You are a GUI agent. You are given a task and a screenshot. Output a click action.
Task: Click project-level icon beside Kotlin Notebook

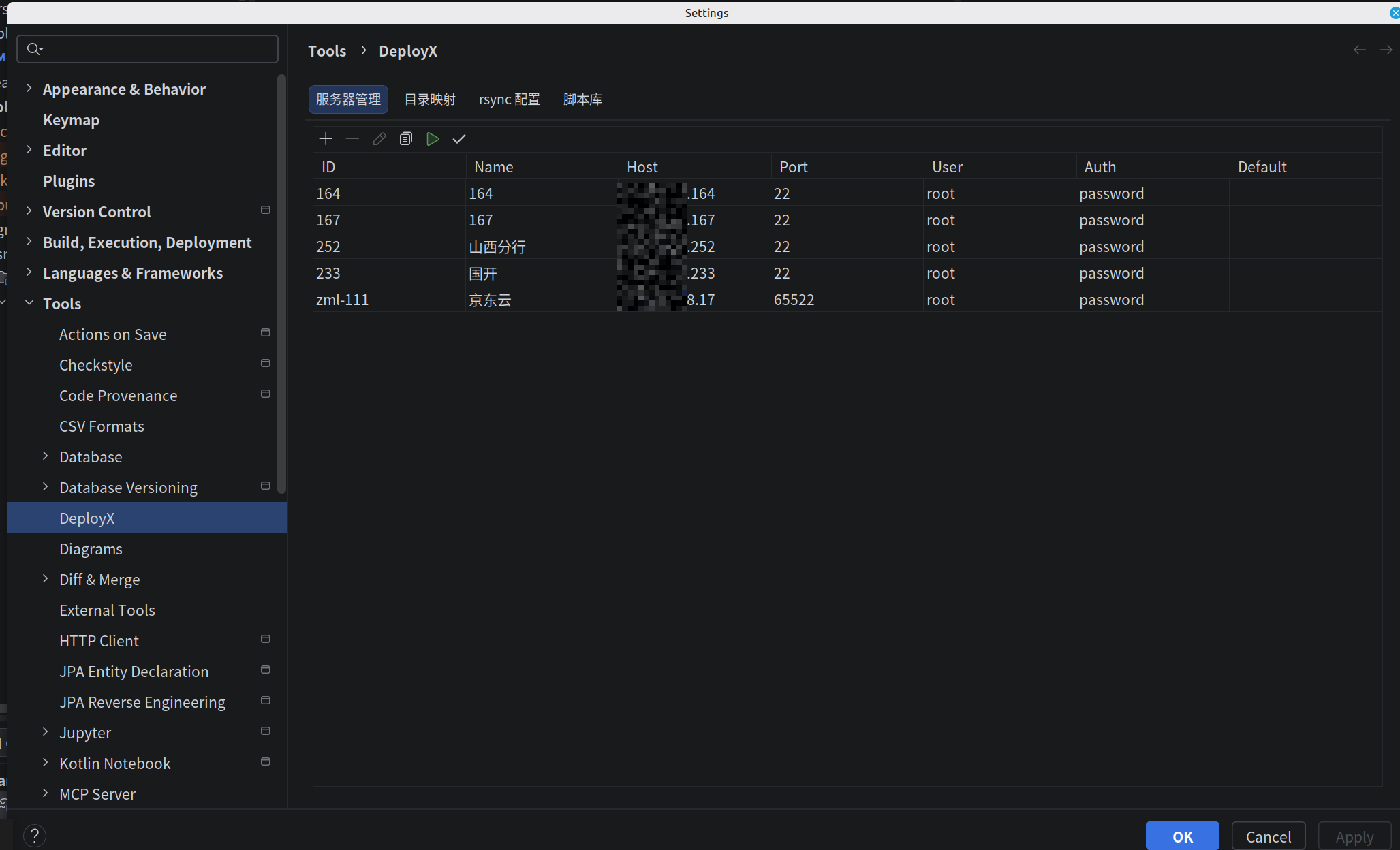(x=266, y=761)
